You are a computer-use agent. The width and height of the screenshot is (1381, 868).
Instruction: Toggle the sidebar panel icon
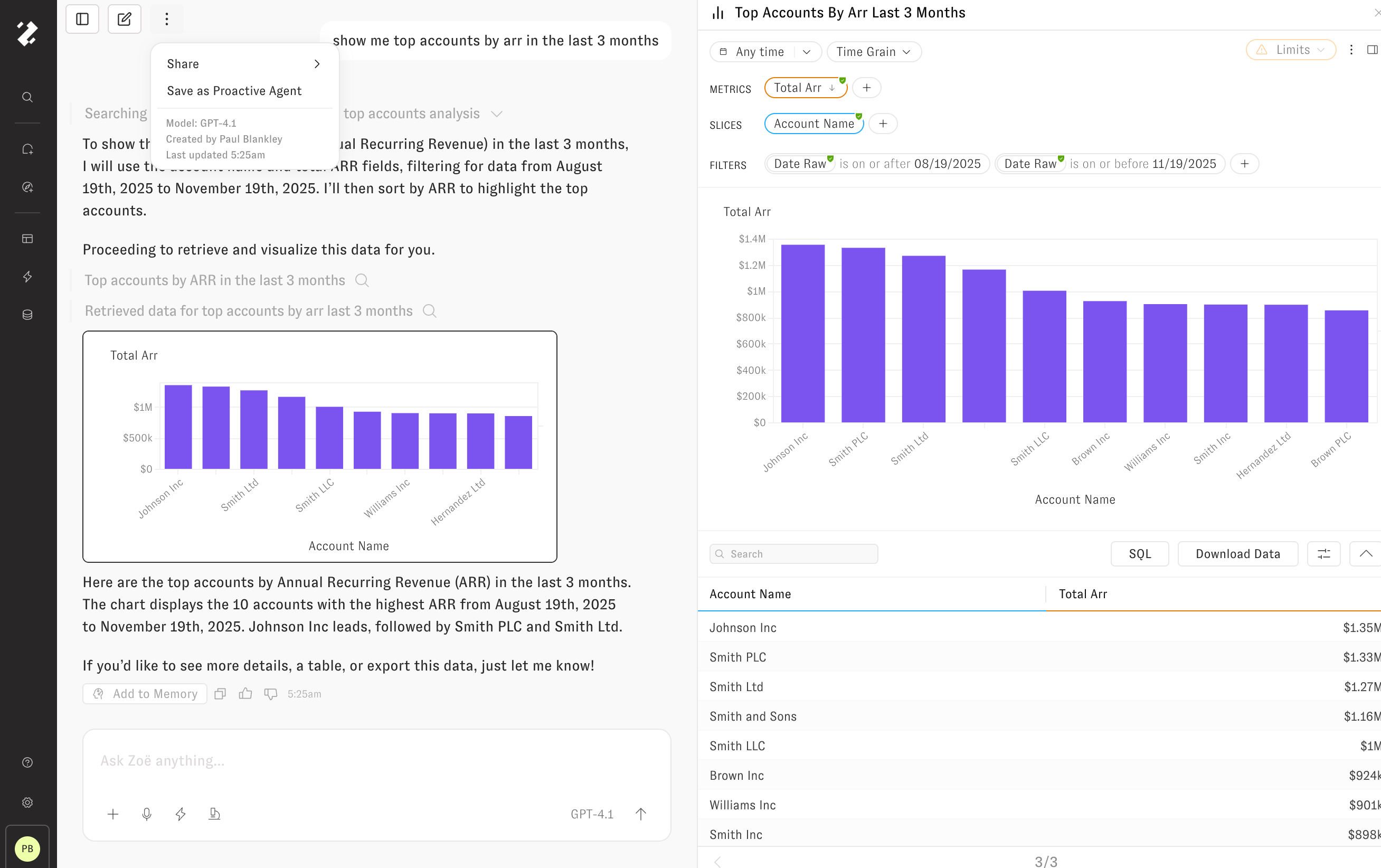(x=82, y=19)
